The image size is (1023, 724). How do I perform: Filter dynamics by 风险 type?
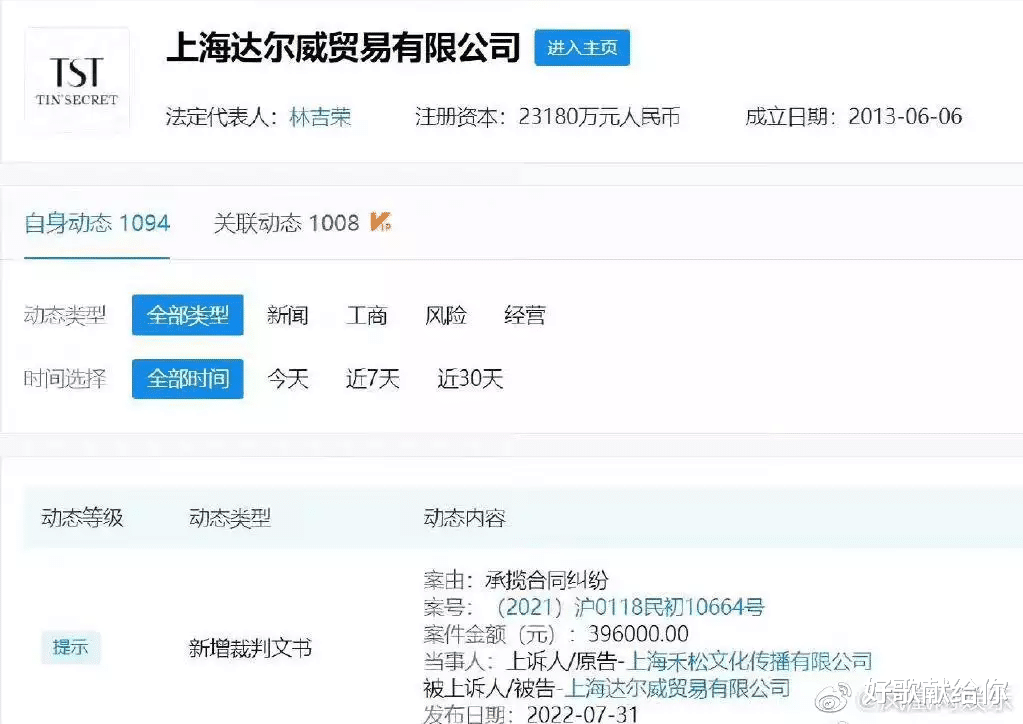(x=445, y=315)
